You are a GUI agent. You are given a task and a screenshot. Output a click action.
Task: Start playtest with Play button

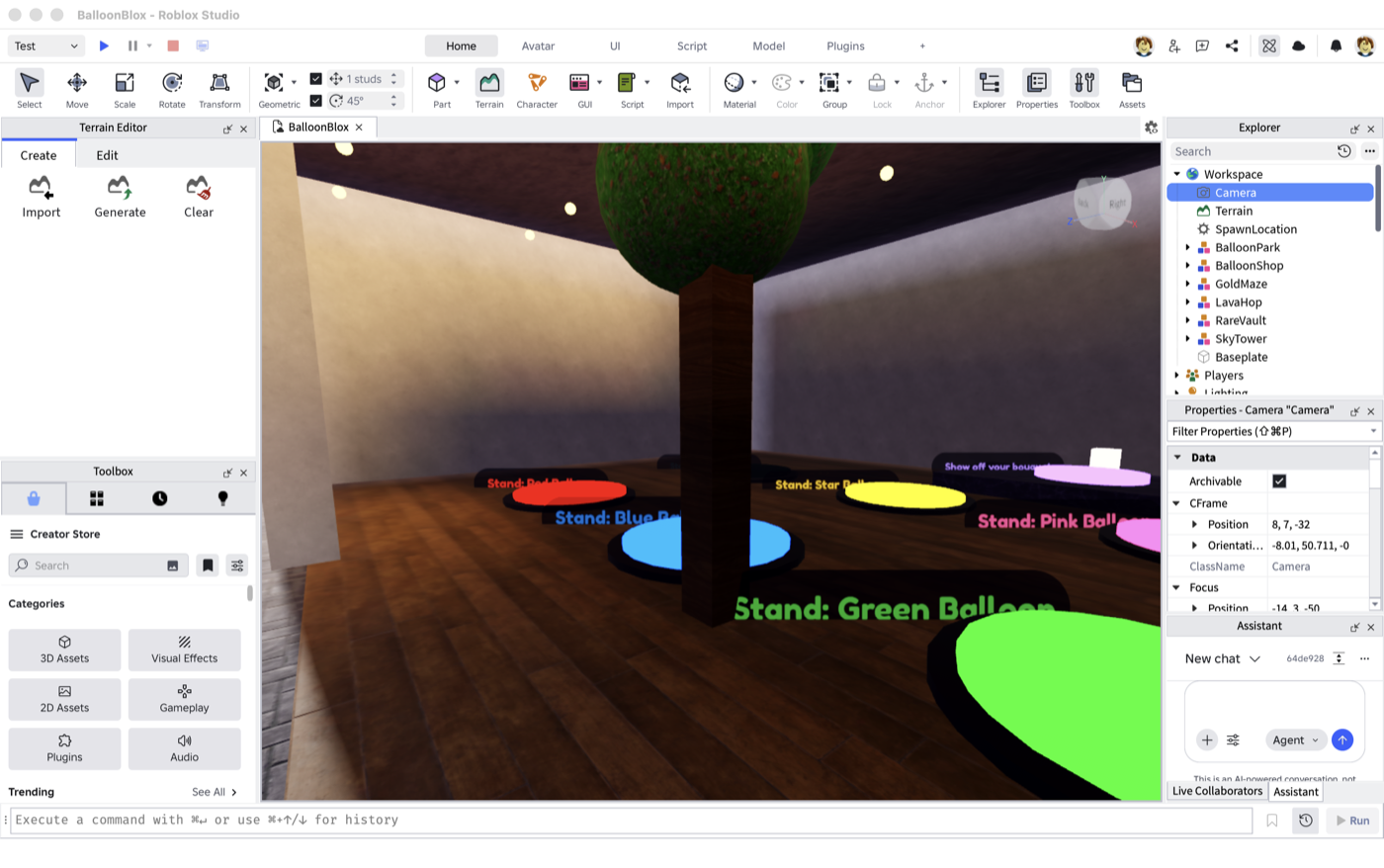(x=104, y=45)
